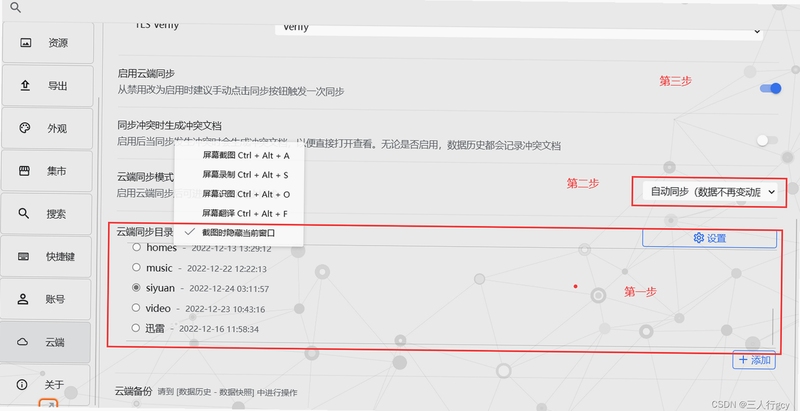This screenshot has height=411, width=800.
Task: Click the 设置 button with gear
Action: coord(709,238)
